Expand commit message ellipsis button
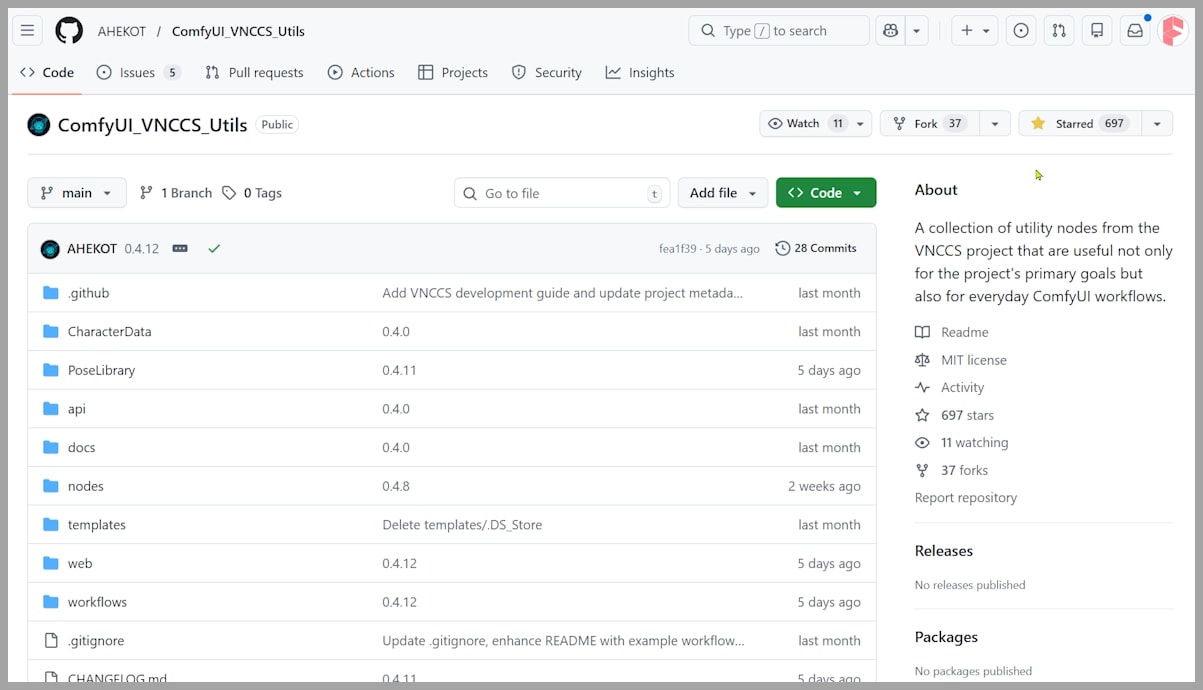 click(x=180, y=248)
